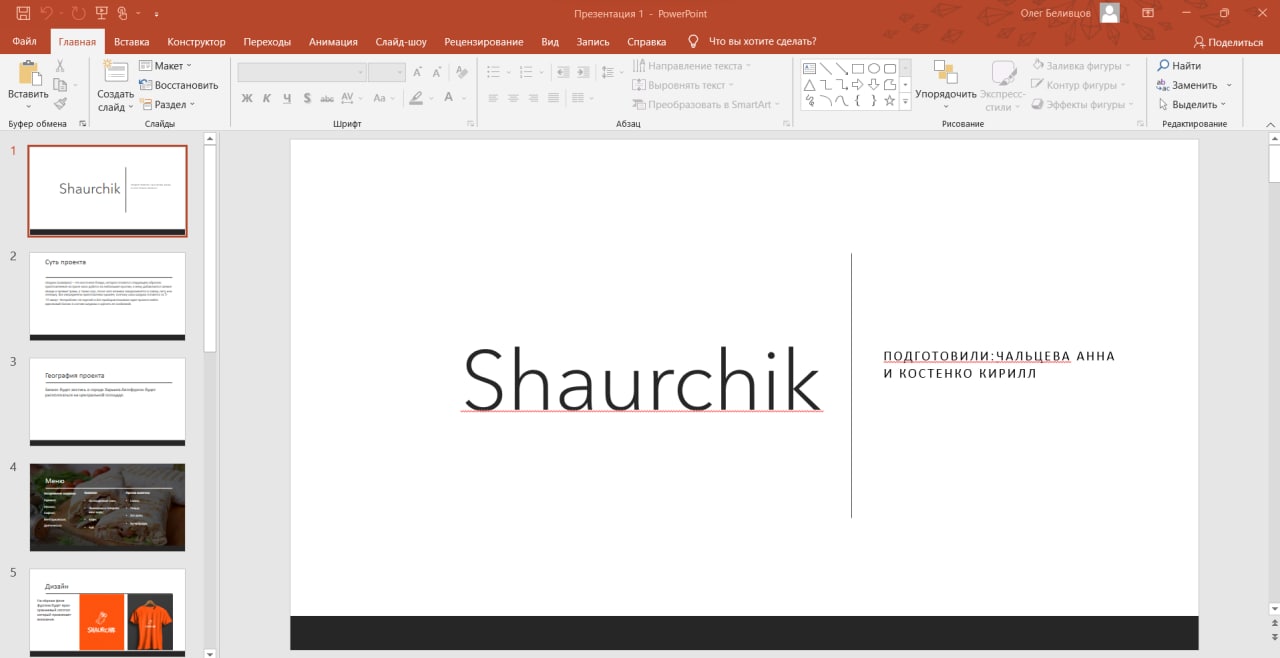Click the Поделиться share button
The height and width of the screenshot is (658, 1280).
click(1229, 42)
